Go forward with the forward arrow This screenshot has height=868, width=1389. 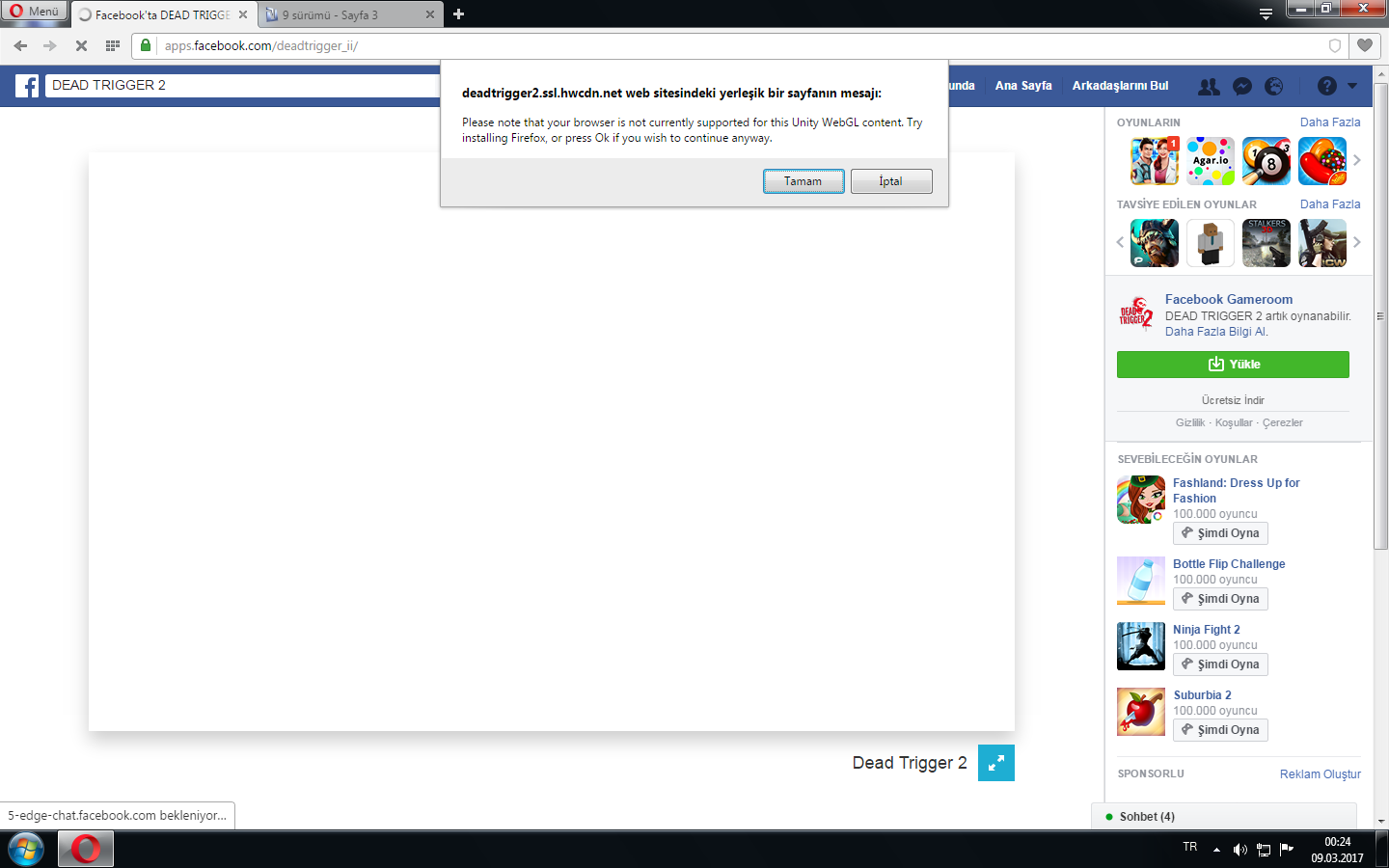pos(50,45)
